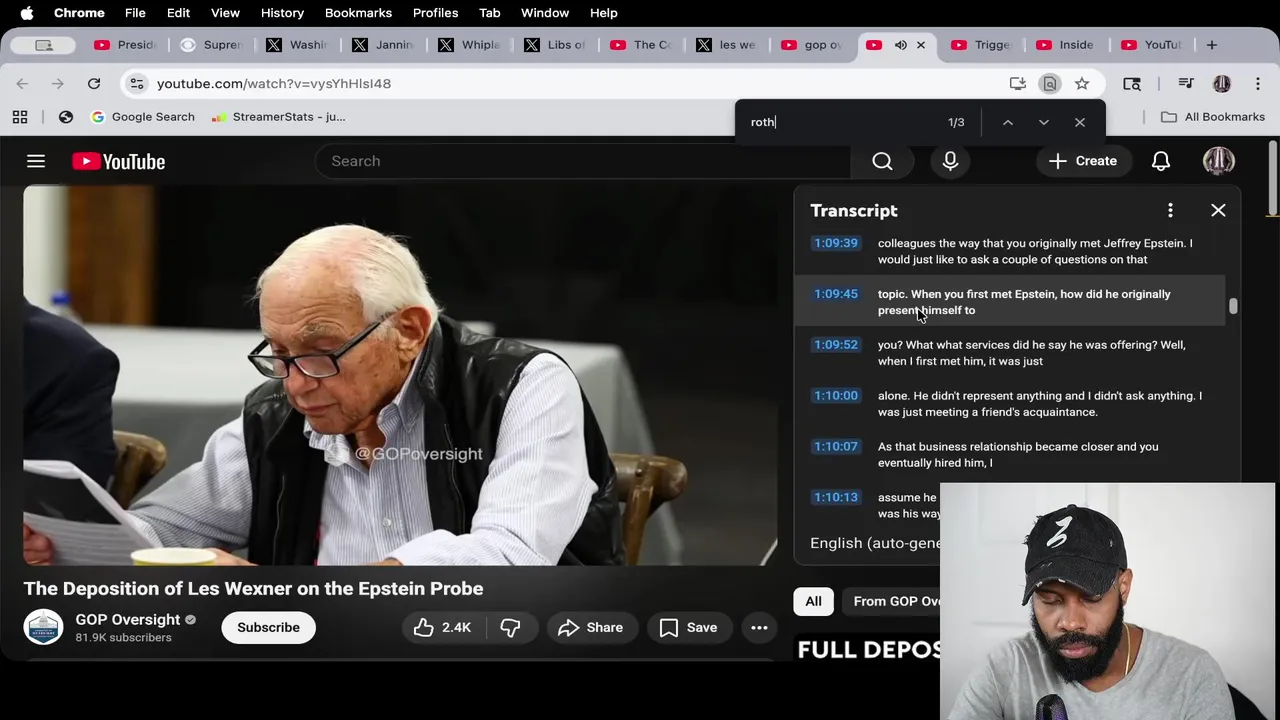Open the Bookmarks menu
1280x720 pixels.
[358, 13]
